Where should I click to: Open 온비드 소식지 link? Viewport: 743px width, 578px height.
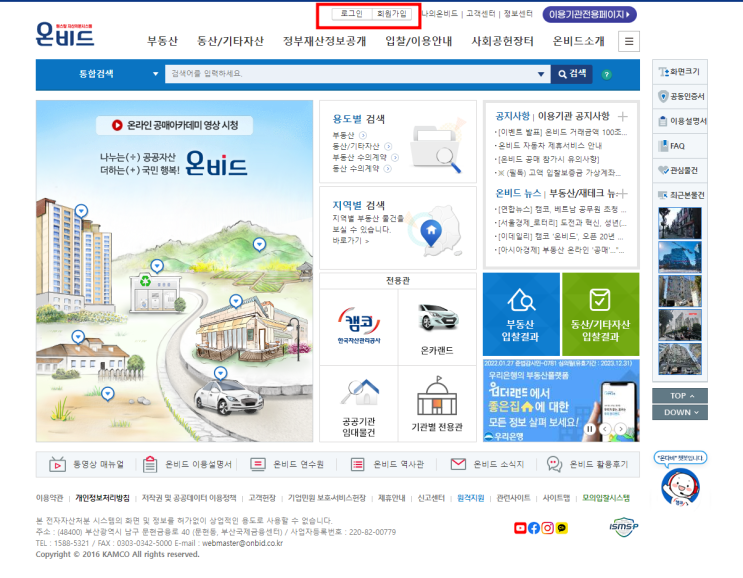[487, 464]
